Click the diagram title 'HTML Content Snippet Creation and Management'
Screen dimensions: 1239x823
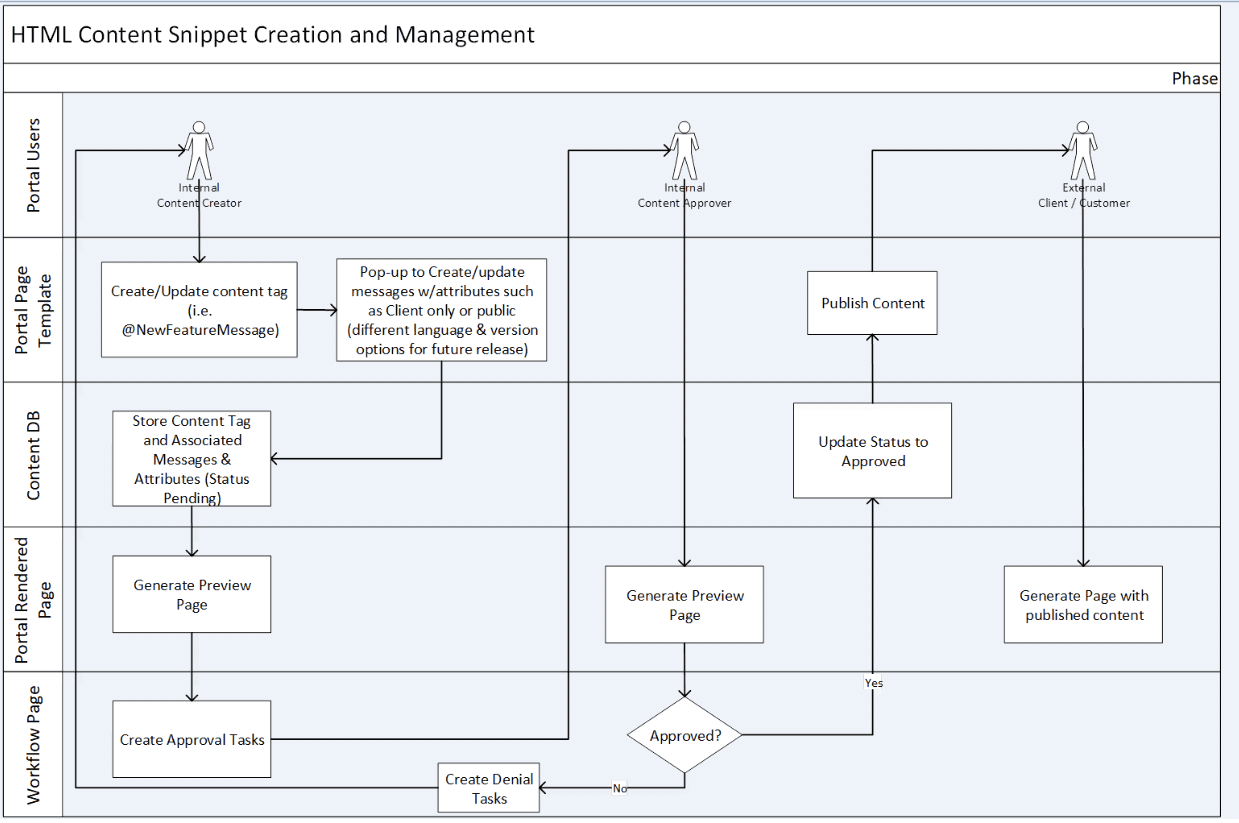pos(272,34)
